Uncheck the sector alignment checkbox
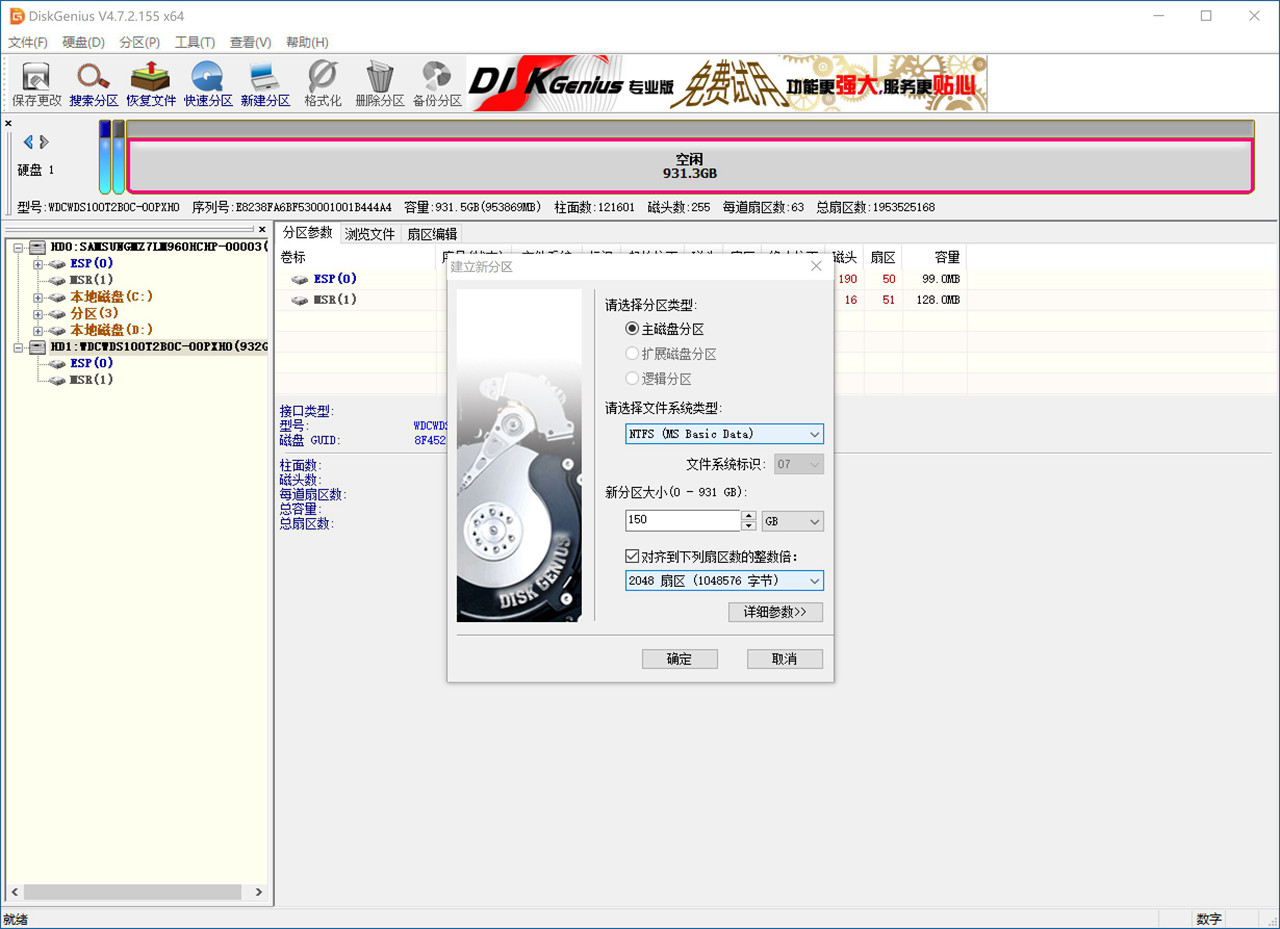This screenshot has height=929, width=1280. [631, 557]
